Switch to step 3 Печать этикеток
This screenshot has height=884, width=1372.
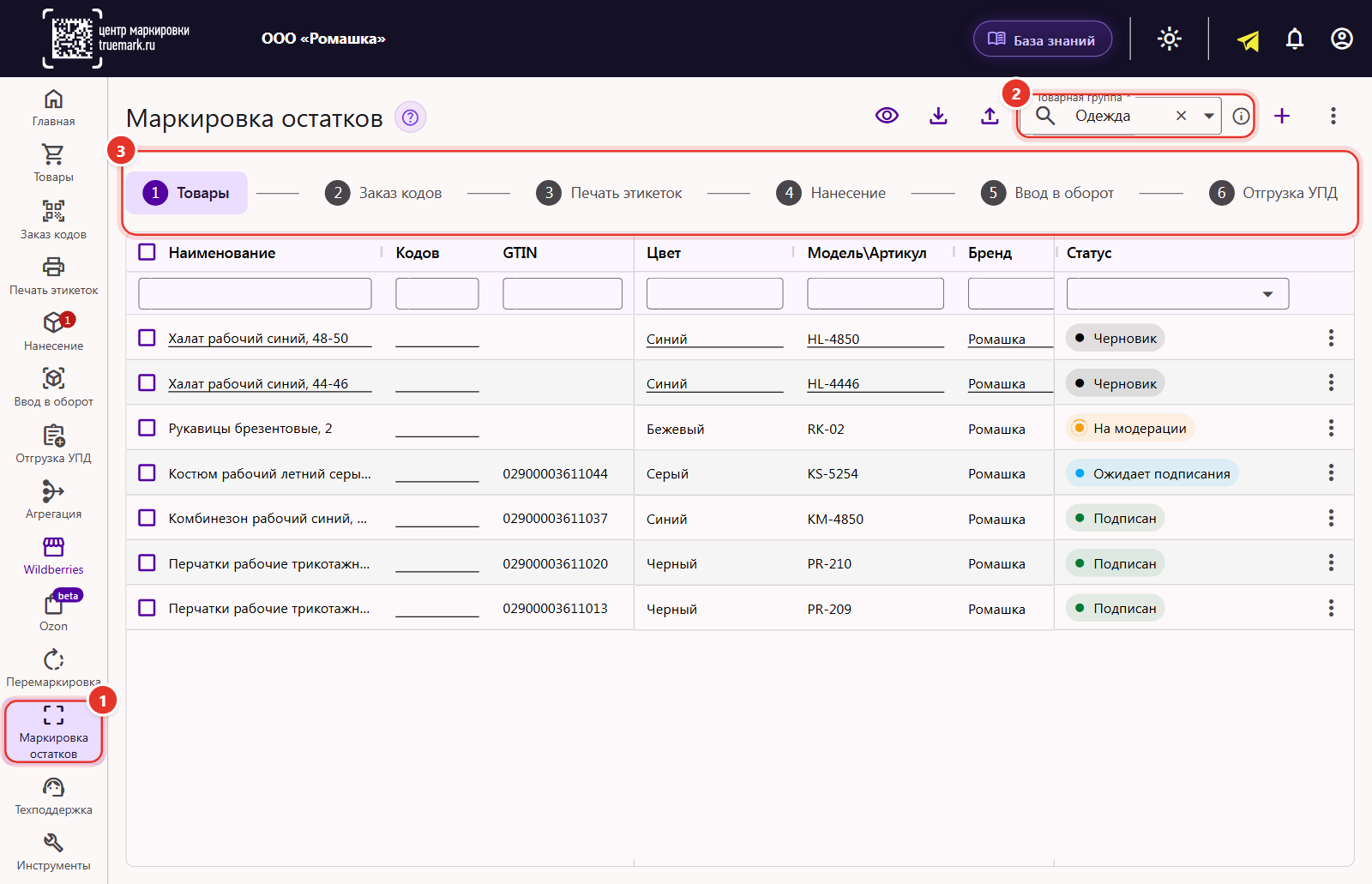610,193
